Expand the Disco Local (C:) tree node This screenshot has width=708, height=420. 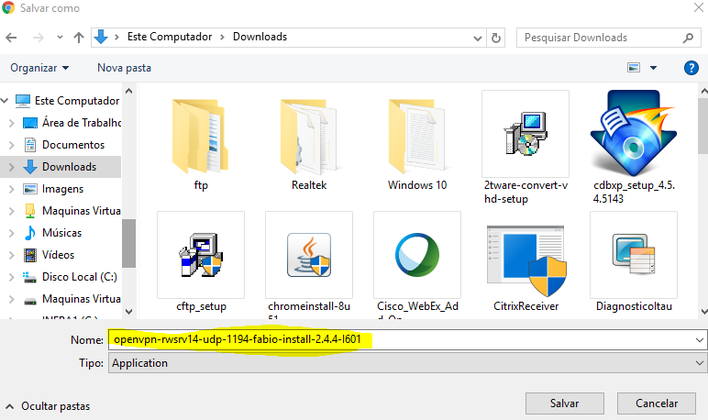coord(12,277)
